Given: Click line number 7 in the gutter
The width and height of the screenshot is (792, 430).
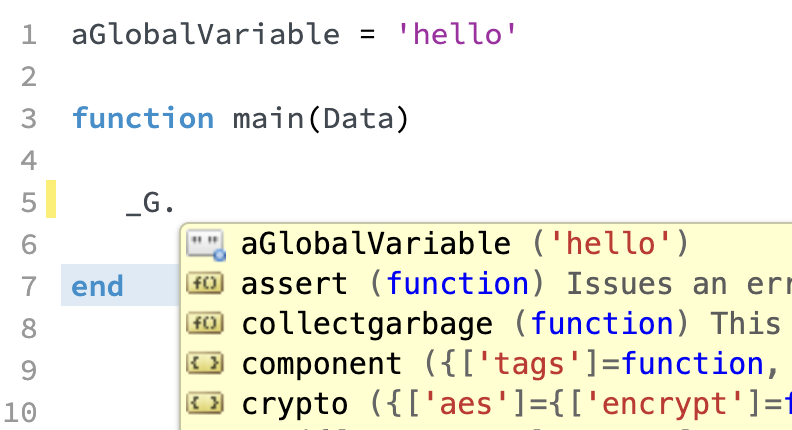Looking at the screenshot, I should pyautogui.click(x=29, y=286).
